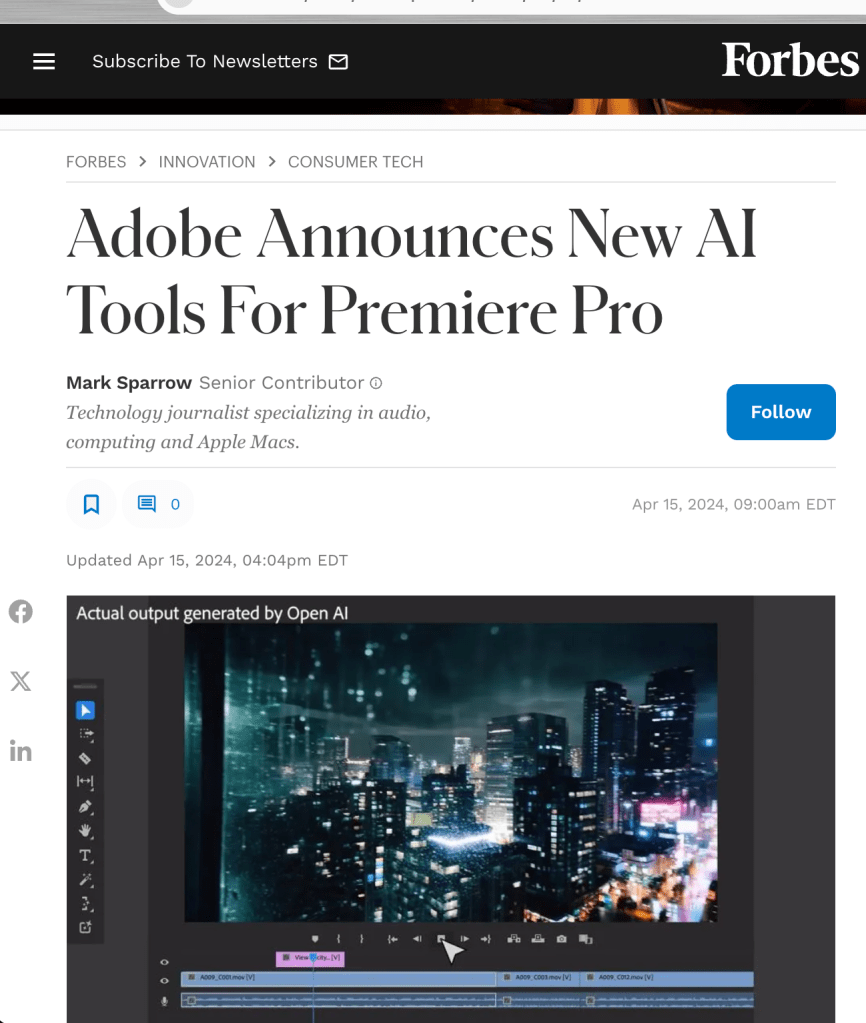Screen dimensions: 866x1023
Task: Go to the FORBES breadcrumb
Action: pos(96,162)
